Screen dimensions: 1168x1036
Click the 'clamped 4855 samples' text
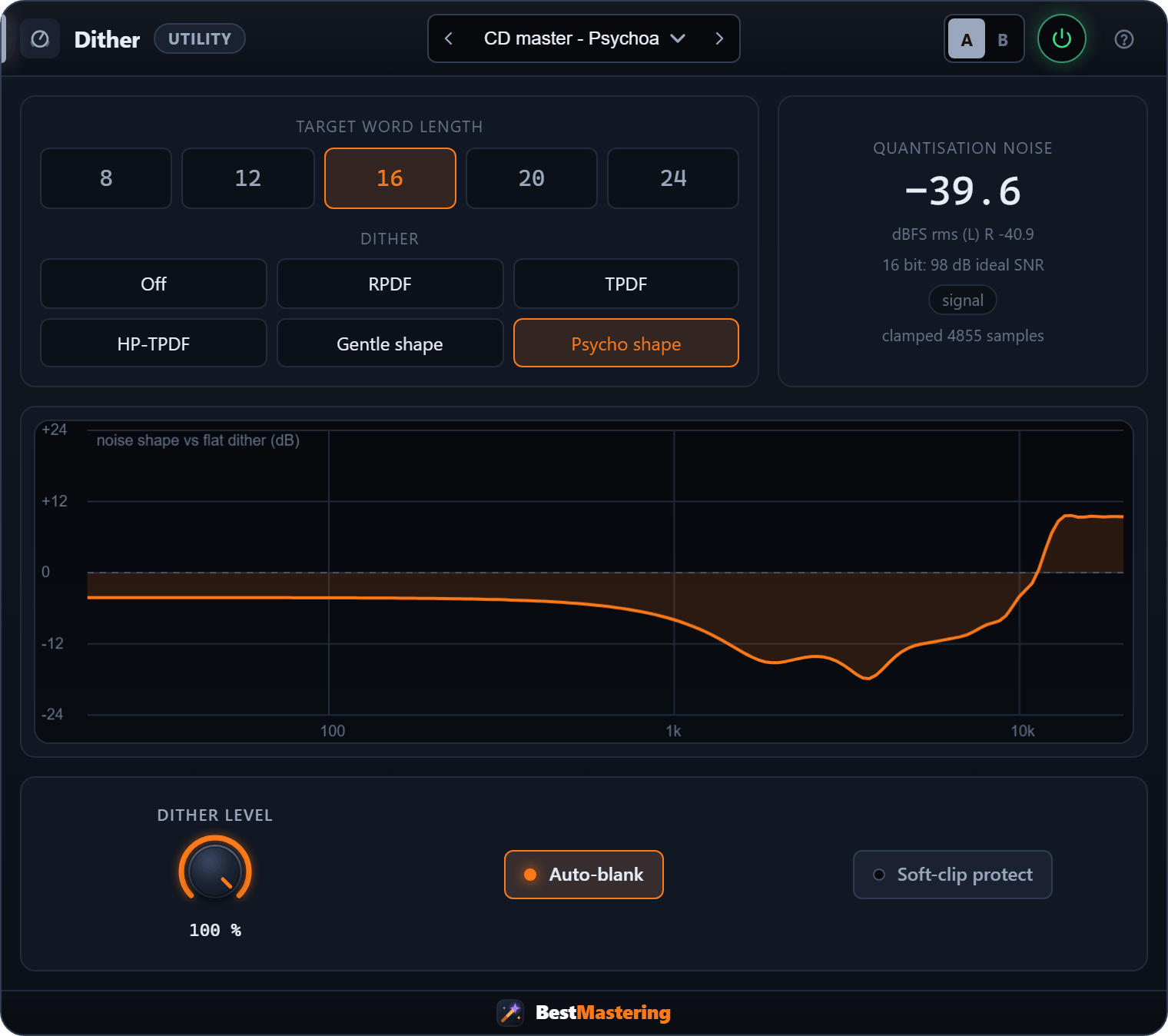(963, 336)
